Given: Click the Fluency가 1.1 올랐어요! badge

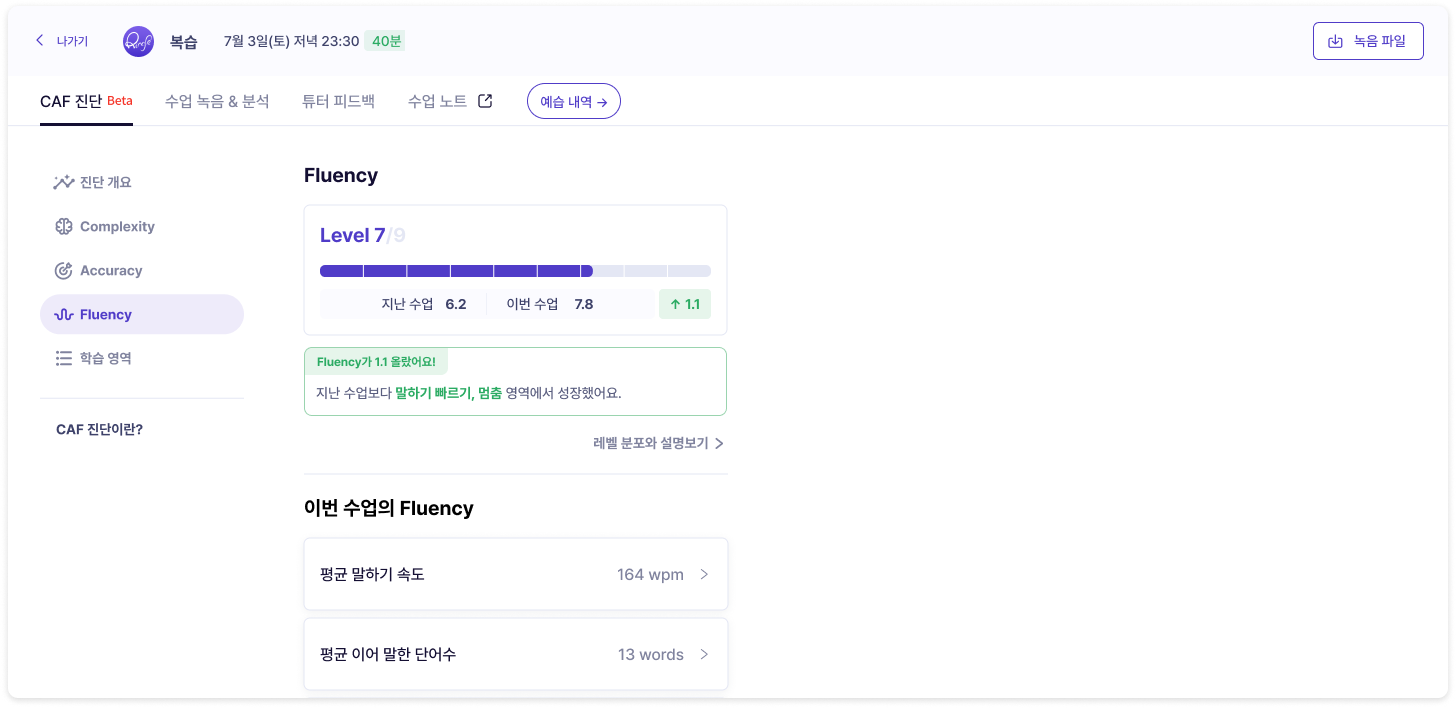Looking at the screenshot, I should 376,361.
